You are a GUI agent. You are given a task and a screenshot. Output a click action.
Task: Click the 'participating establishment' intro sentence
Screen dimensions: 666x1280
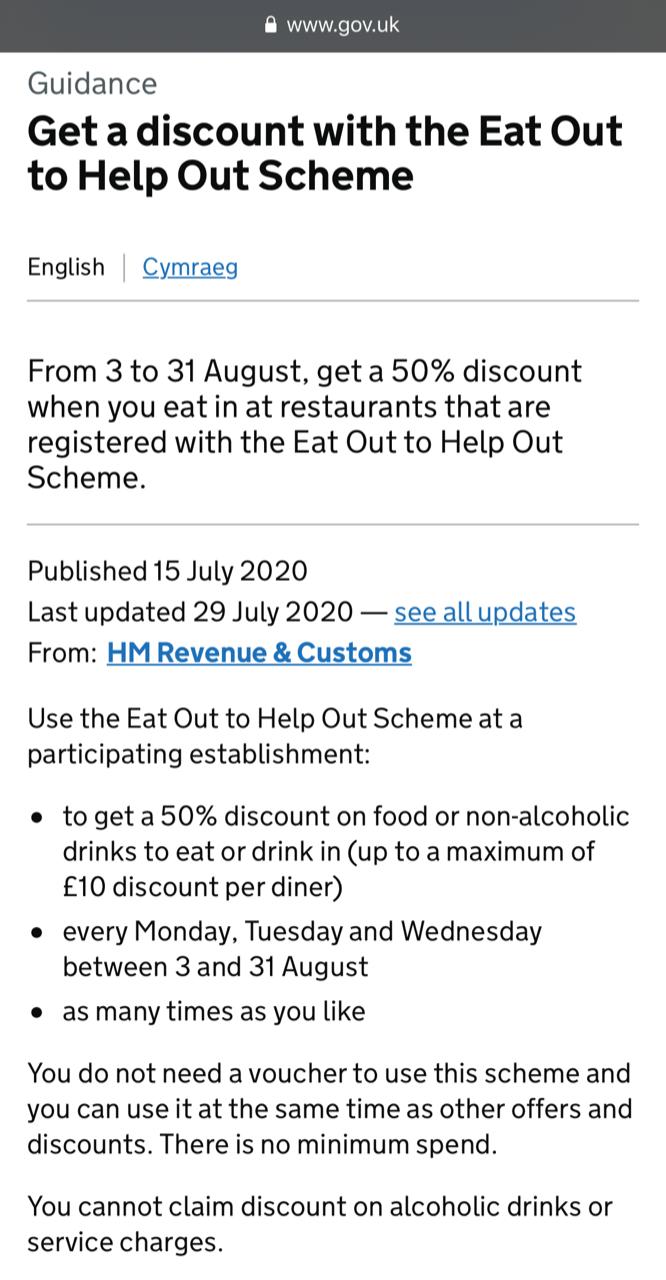pos(275,735)
